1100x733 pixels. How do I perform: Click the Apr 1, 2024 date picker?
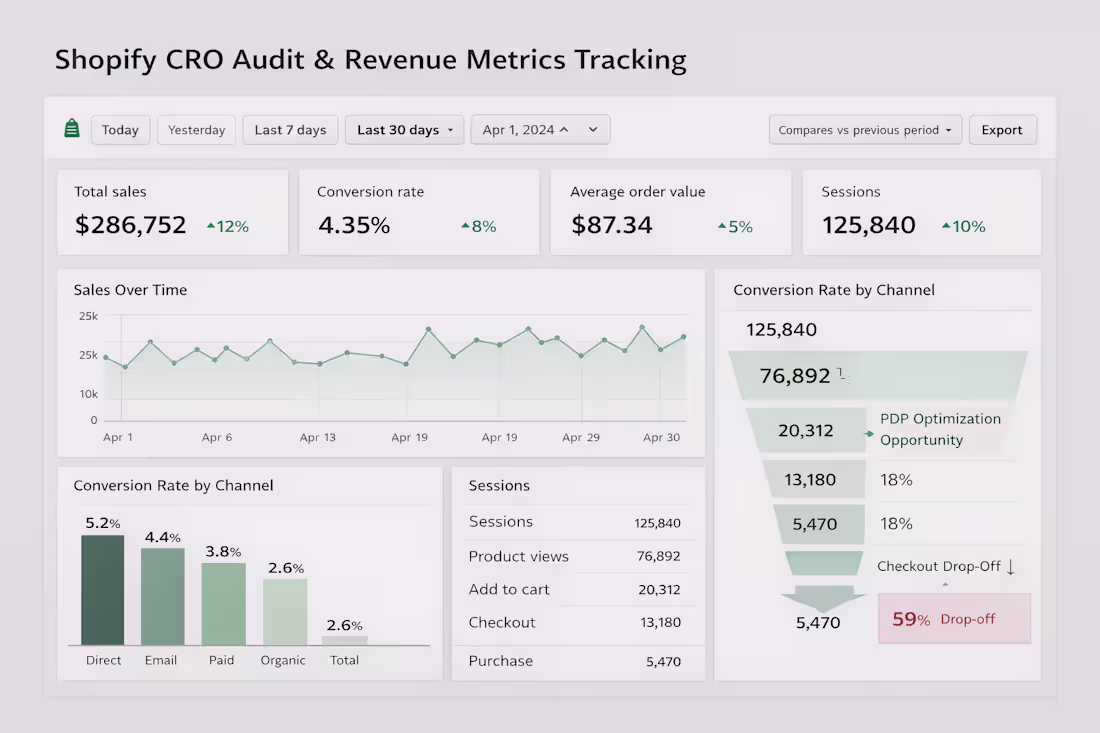tap(540, 130)
